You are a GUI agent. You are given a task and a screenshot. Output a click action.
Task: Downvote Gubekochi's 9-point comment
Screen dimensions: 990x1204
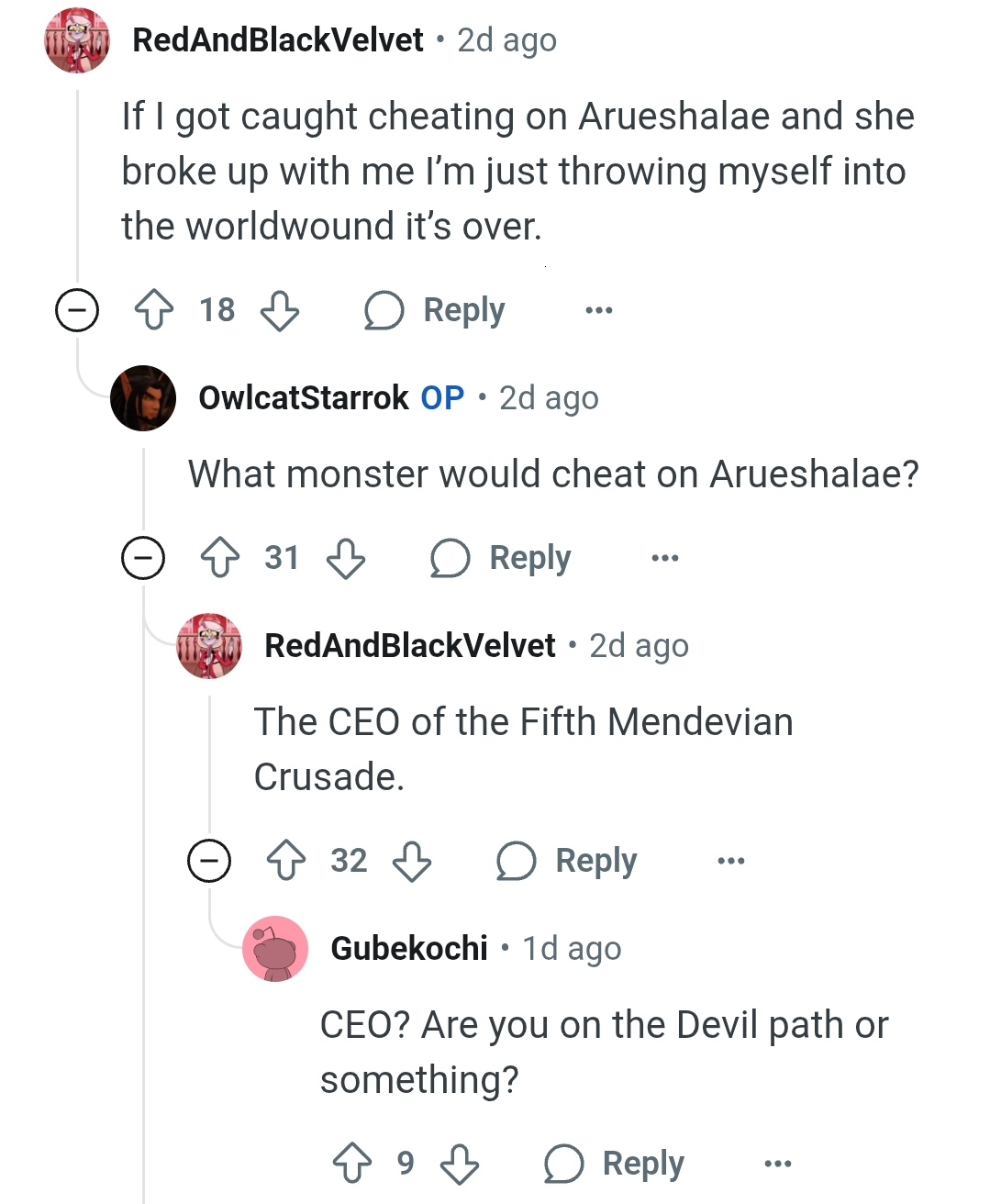pyautogui.click(x=460, y=1164)
